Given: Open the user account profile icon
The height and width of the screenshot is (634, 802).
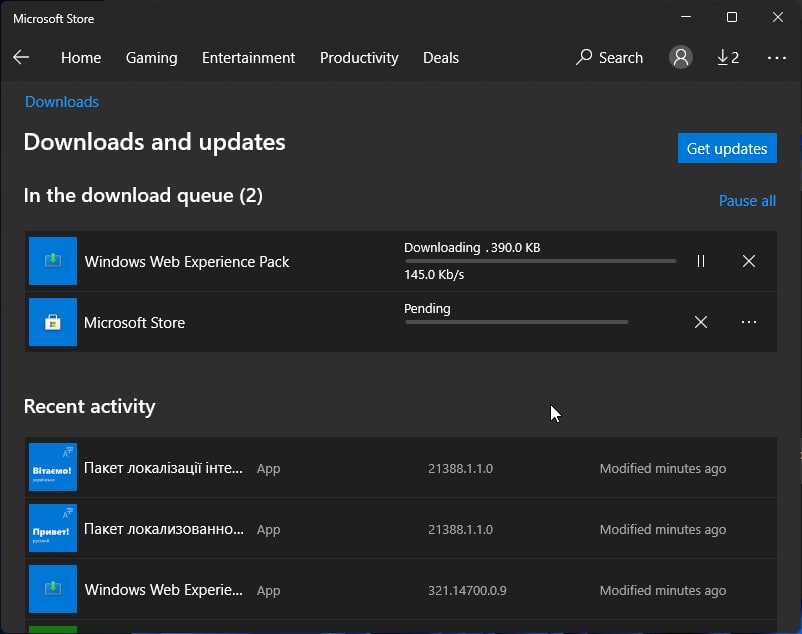Looking at the screenshot, I should click(x=681, y=57).
